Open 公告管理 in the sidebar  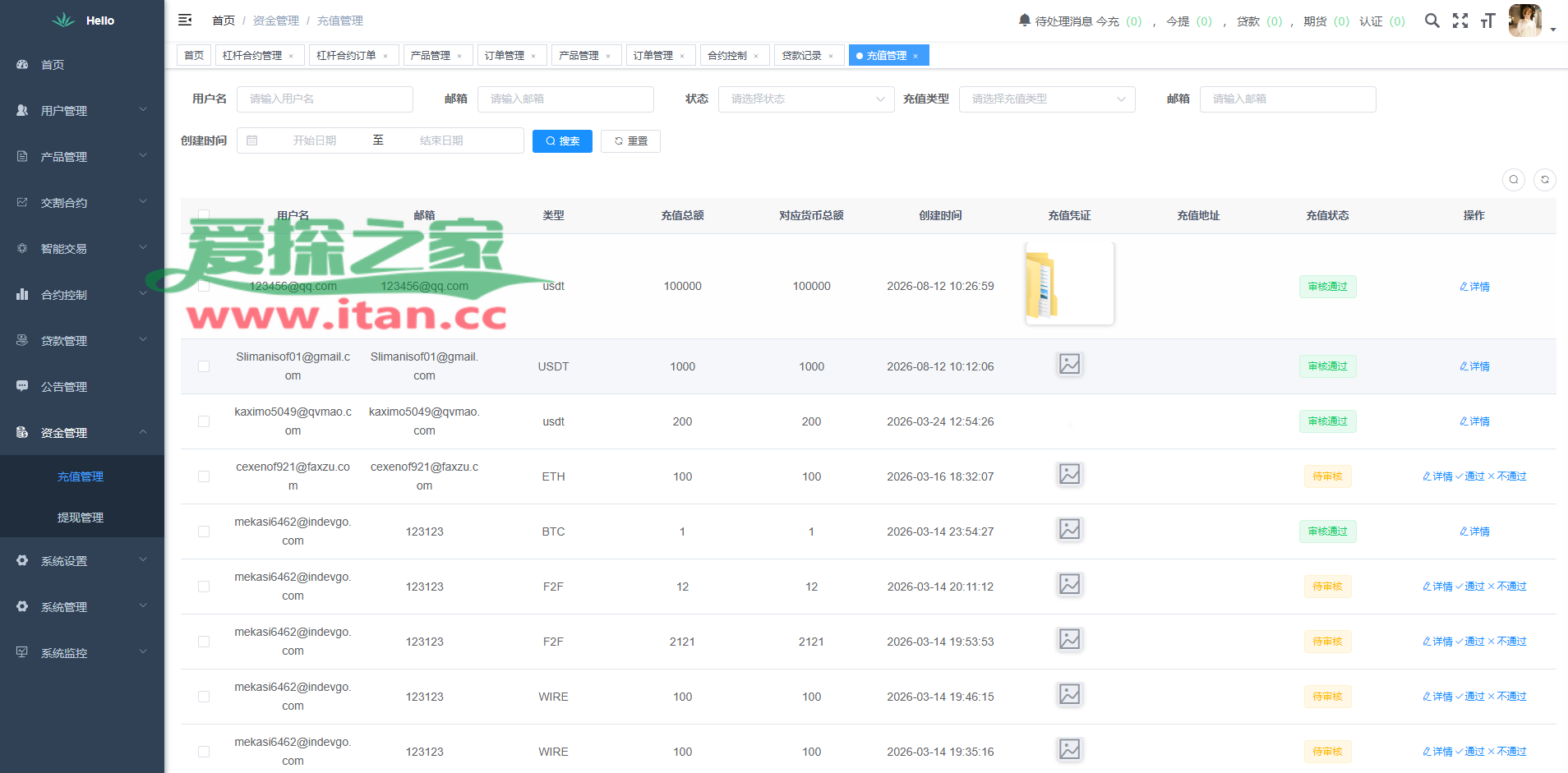82,386
